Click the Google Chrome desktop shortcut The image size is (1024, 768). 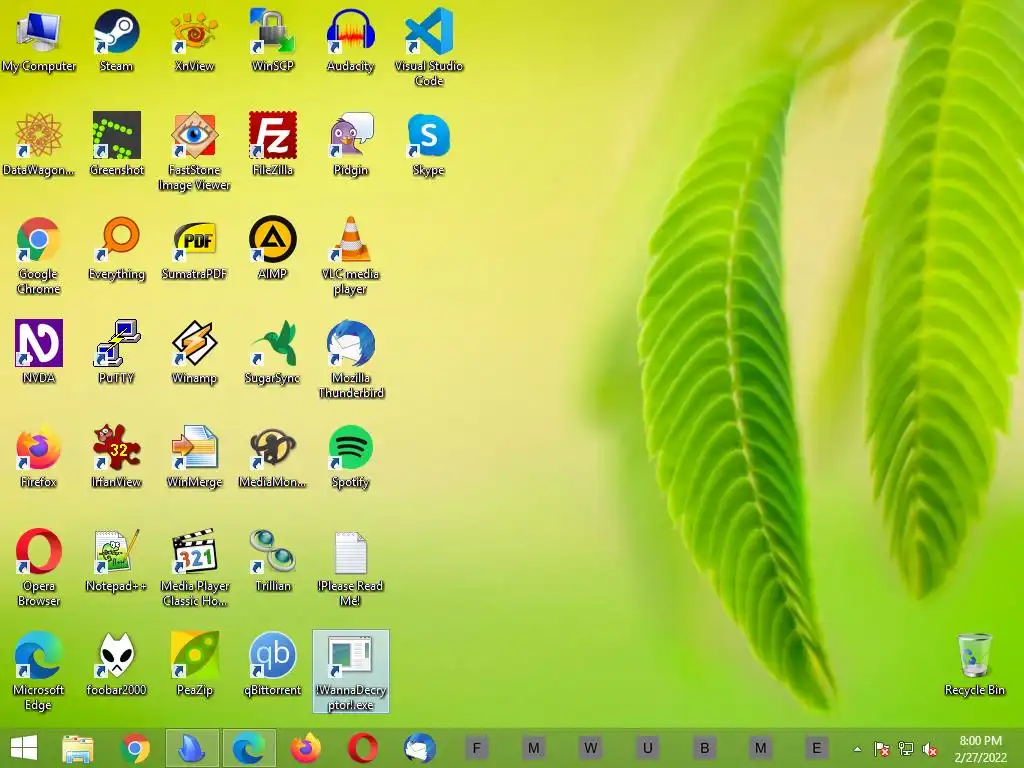(x=39, y=255)
